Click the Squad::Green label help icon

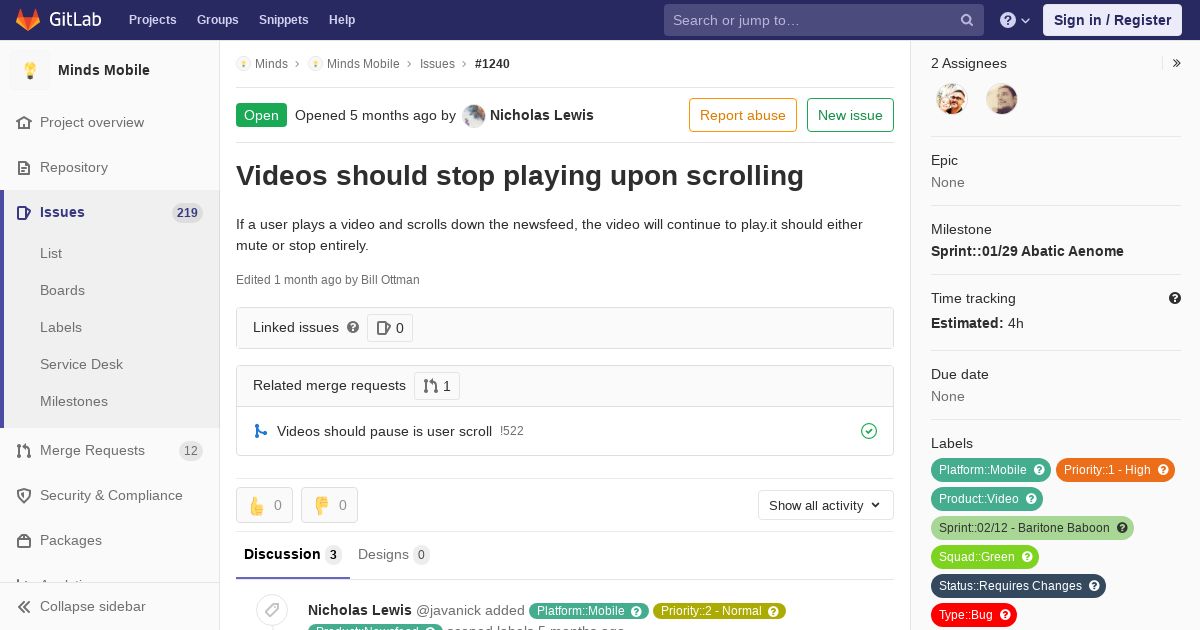pos(1027,557)
